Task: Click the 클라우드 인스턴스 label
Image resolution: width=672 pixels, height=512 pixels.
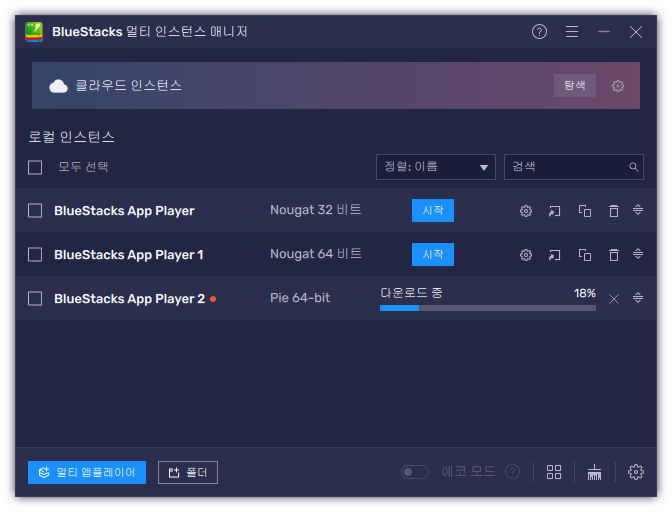Action: [x=129, y=86]
